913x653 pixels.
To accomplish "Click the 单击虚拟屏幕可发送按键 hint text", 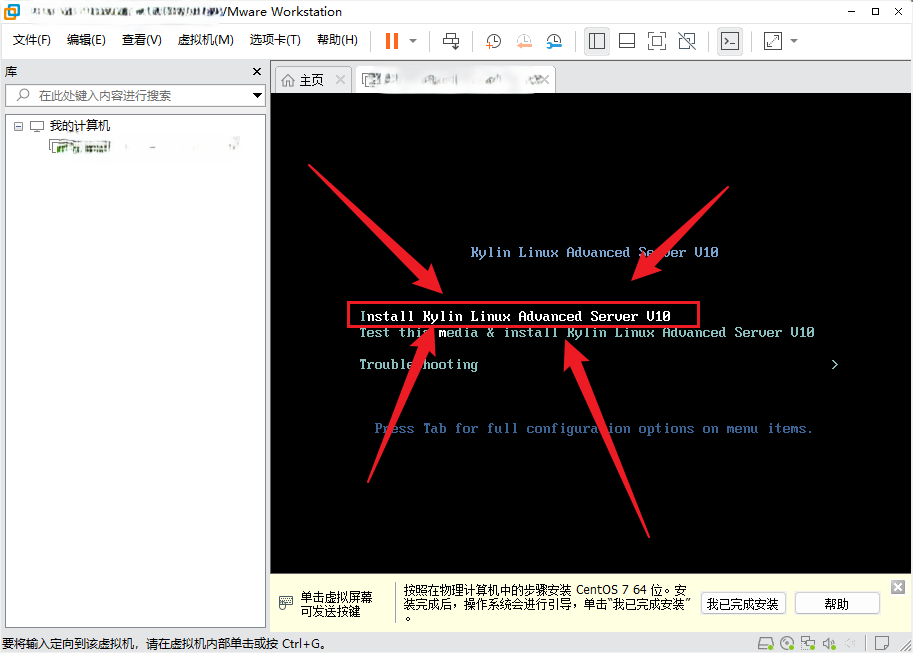I will click(336, 604).
